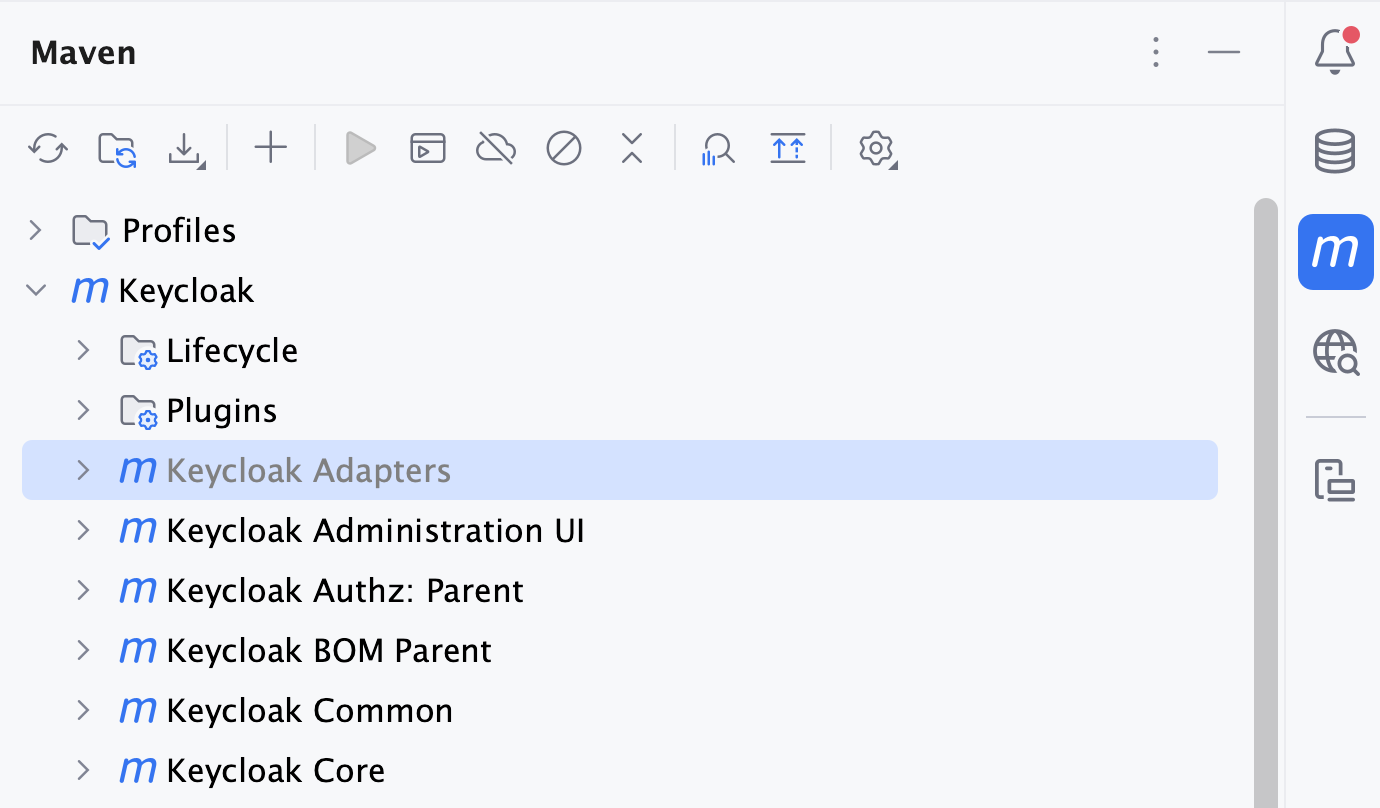Add a Maven project with the plus button

270,148
